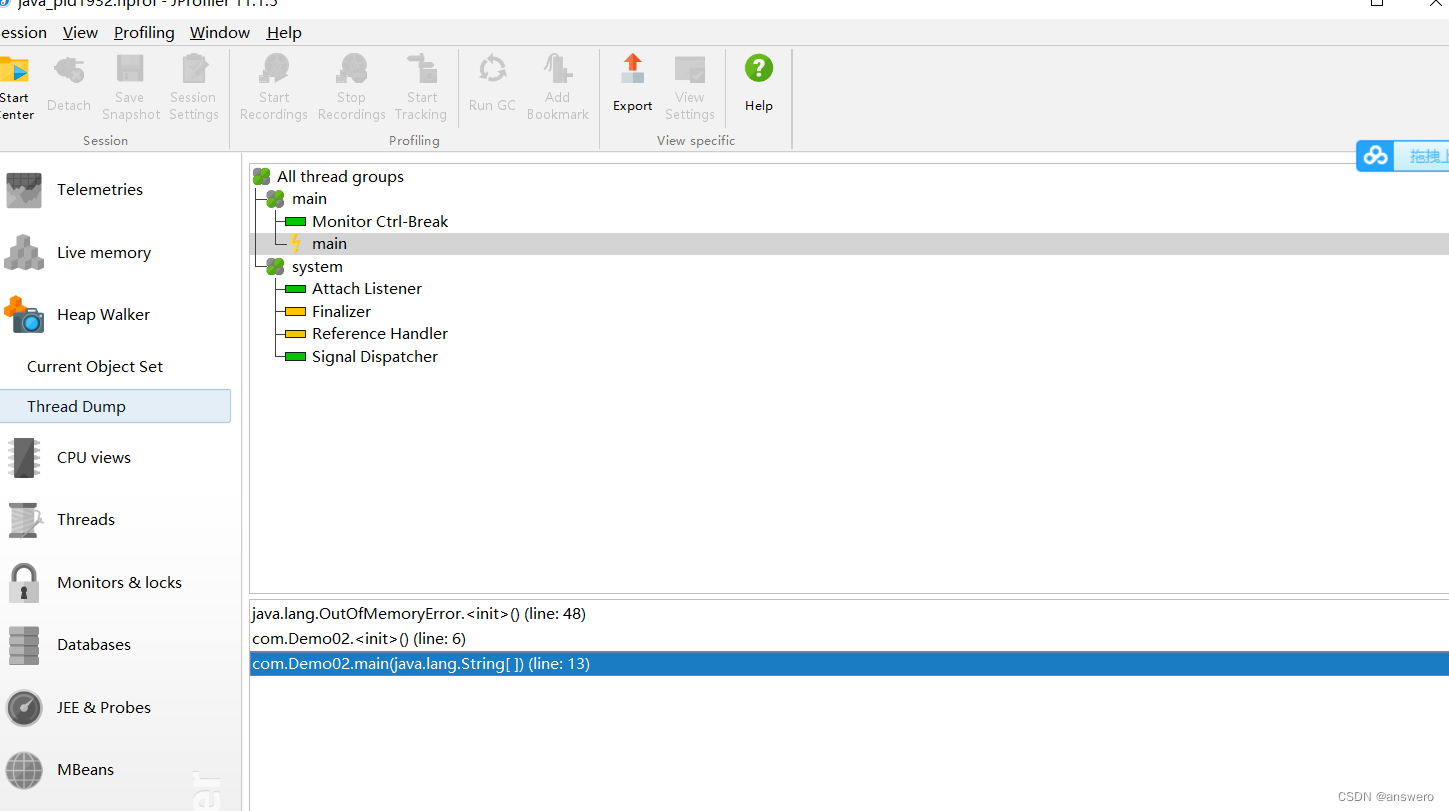Select the Thread Dump view
Image resolution: width=1449 pixels, height=811 pixels.
click(x=115, y=406)
